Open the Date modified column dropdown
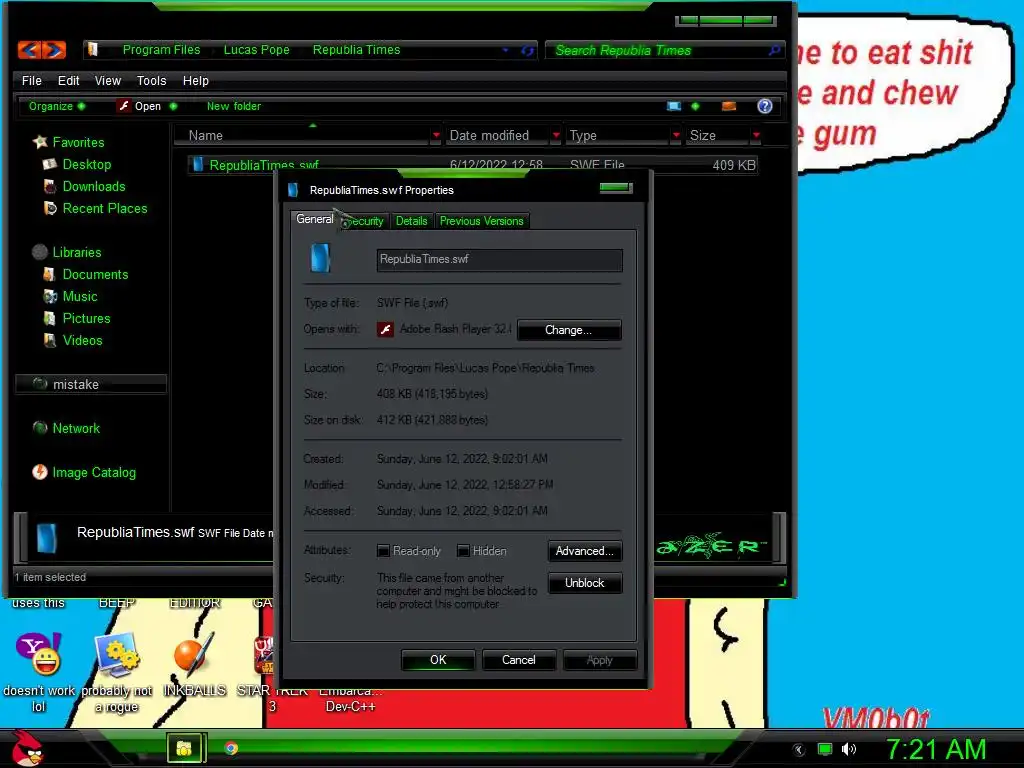This screenshot has height=768, width=1024. pyautogui.click(x=556, y=135)
